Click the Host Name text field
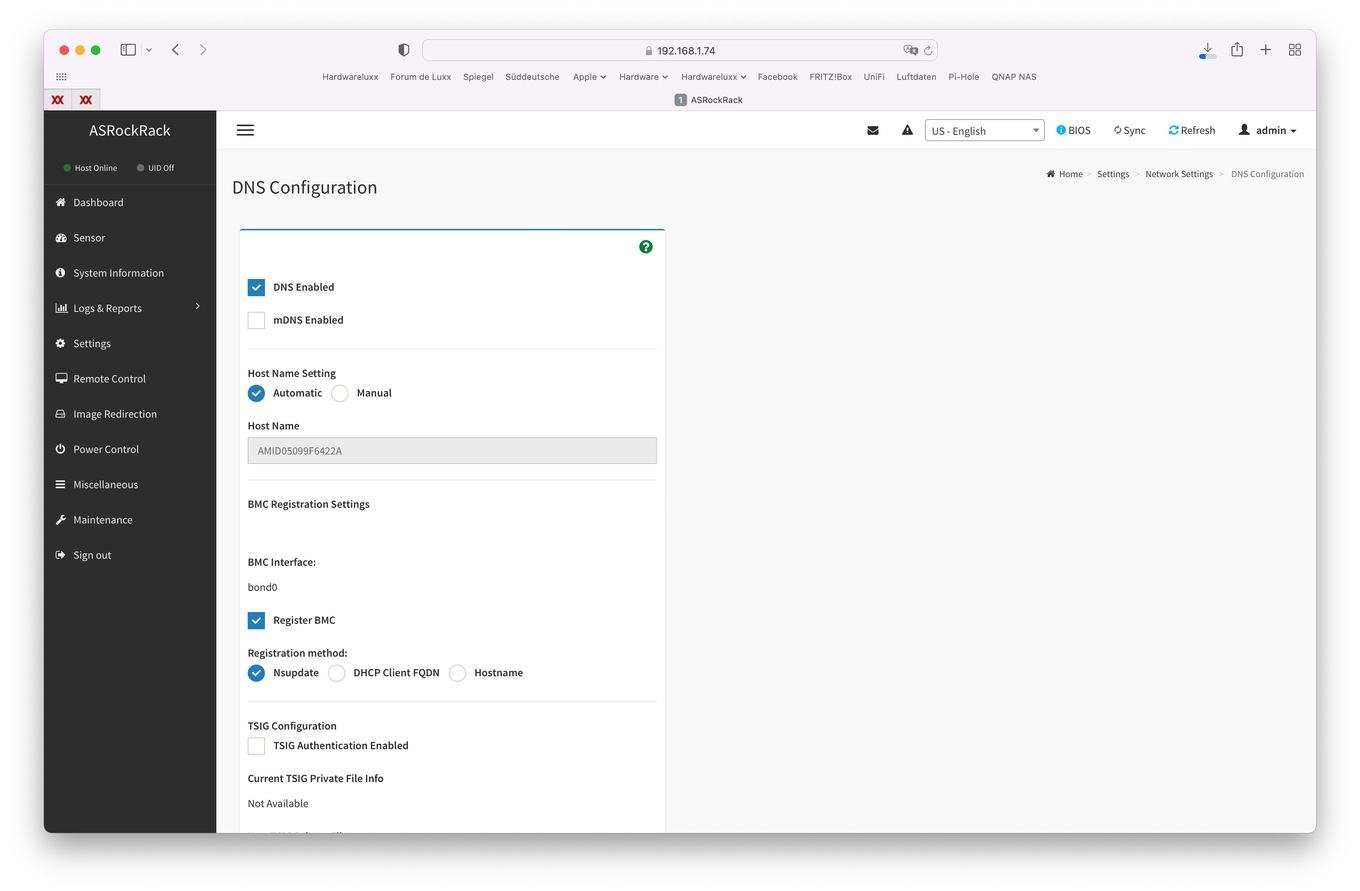Image resolution: width=1360 pixels, height=891 pixels. click(452, 451)
